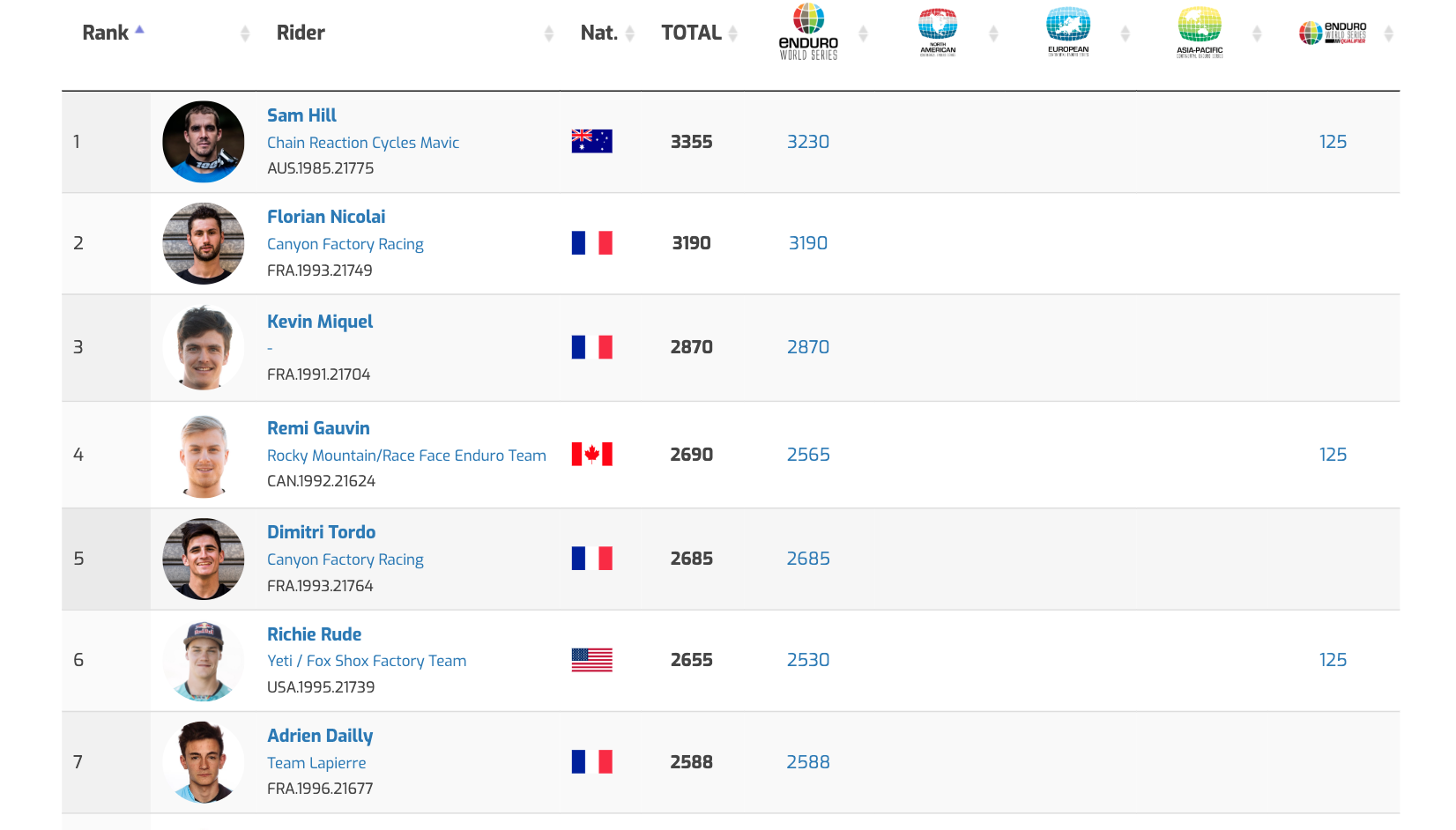Click the EWS Qualifier logo header

[x=1333, y=33]
